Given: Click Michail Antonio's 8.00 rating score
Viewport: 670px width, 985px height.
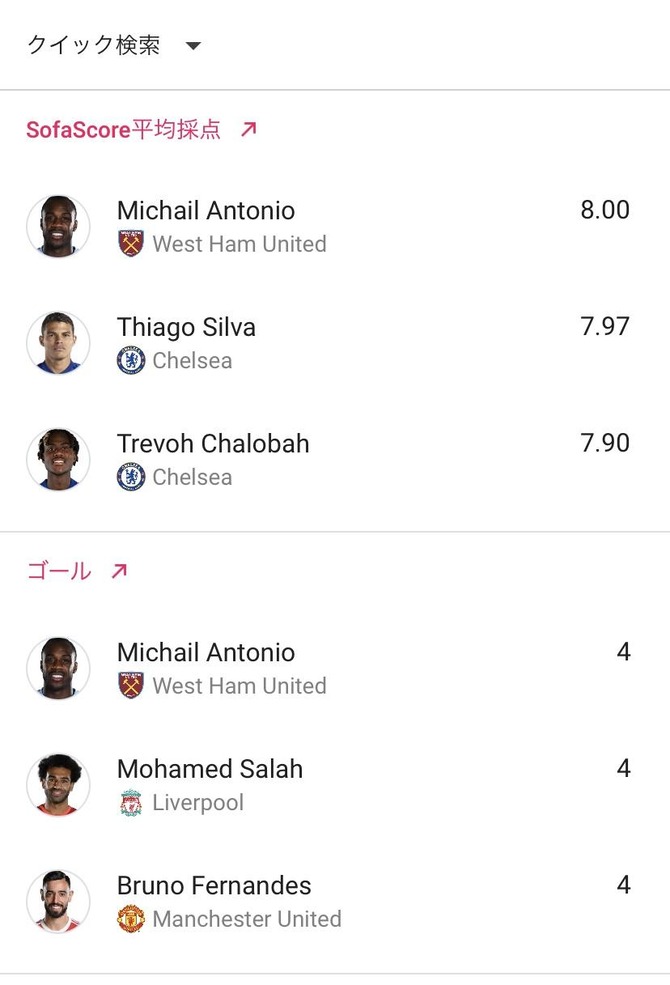Looking at the screenshot, I should point(605,210).
